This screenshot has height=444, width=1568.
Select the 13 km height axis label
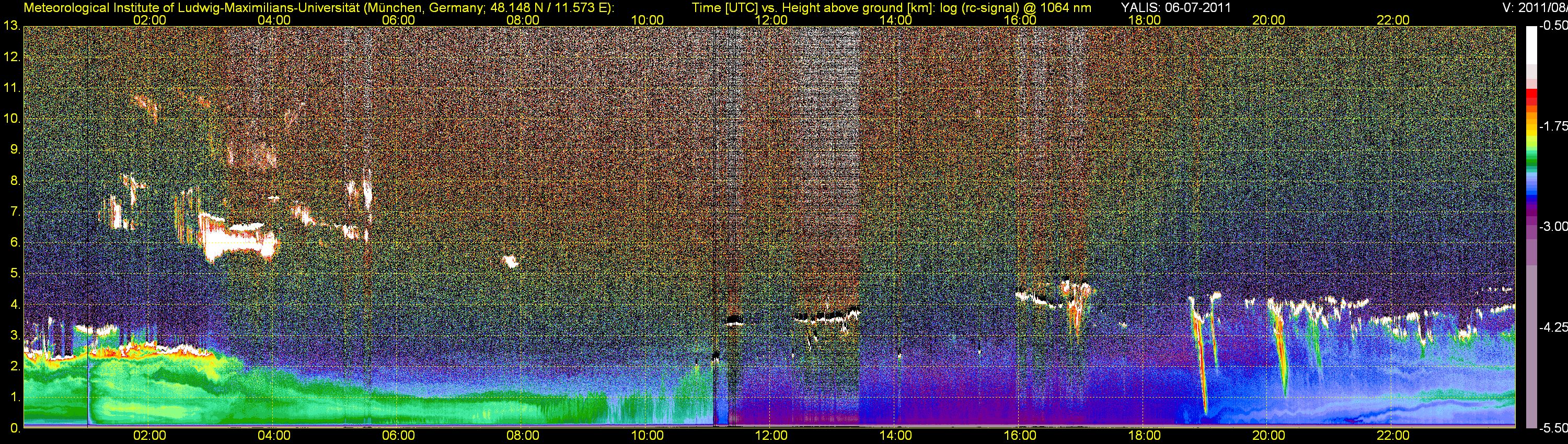11,26
